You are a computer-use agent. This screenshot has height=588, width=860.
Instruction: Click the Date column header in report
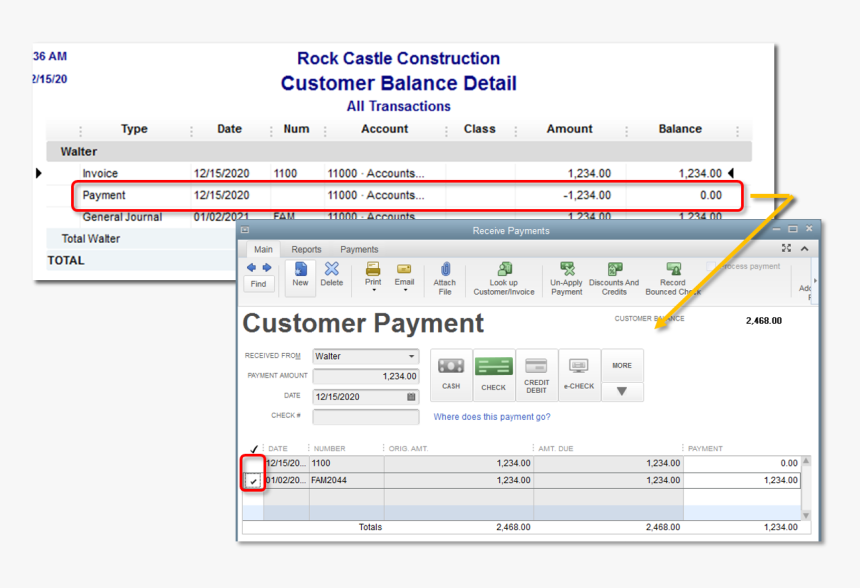229,129
